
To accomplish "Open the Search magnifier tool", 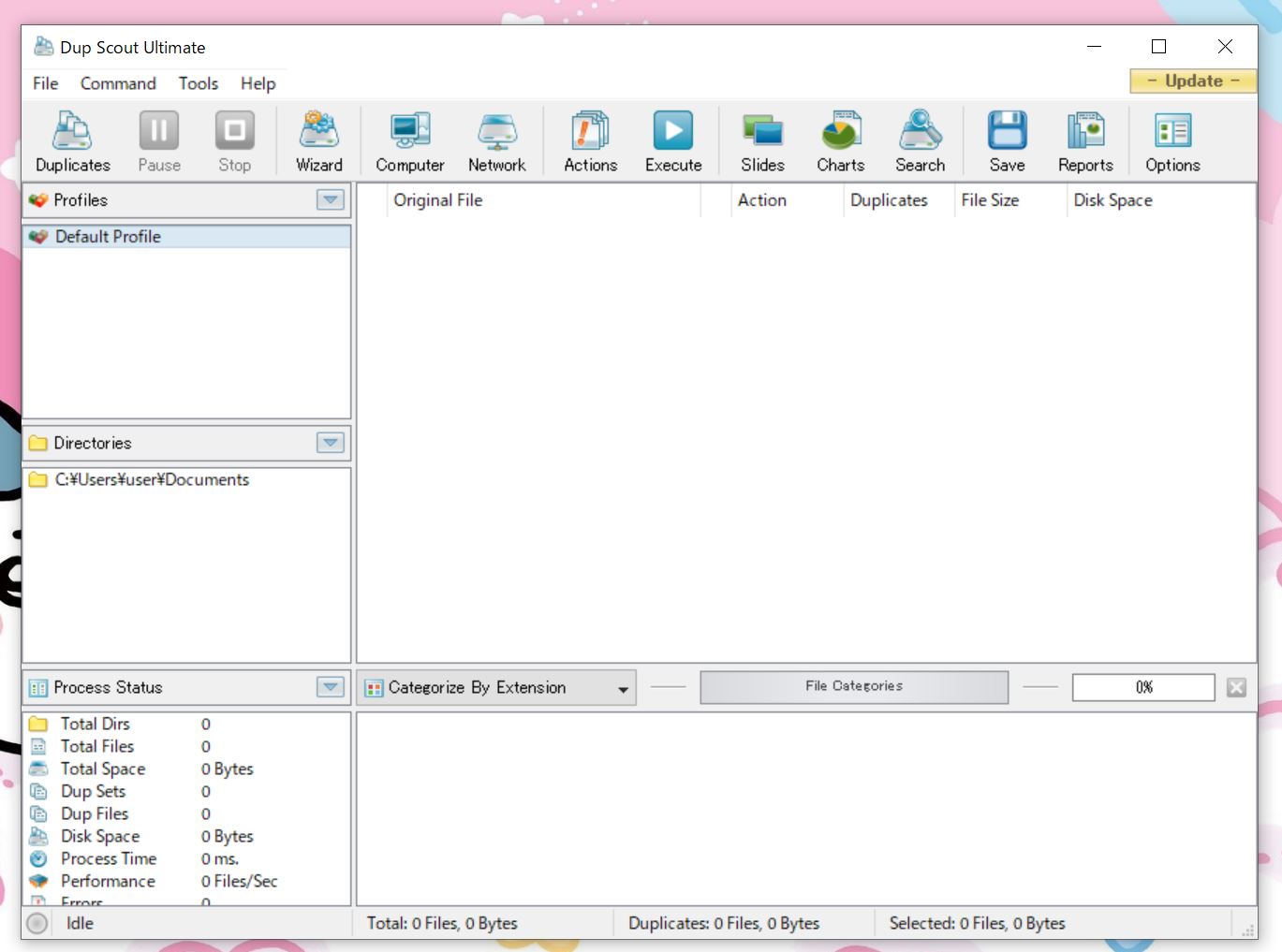I will (921, 141).
